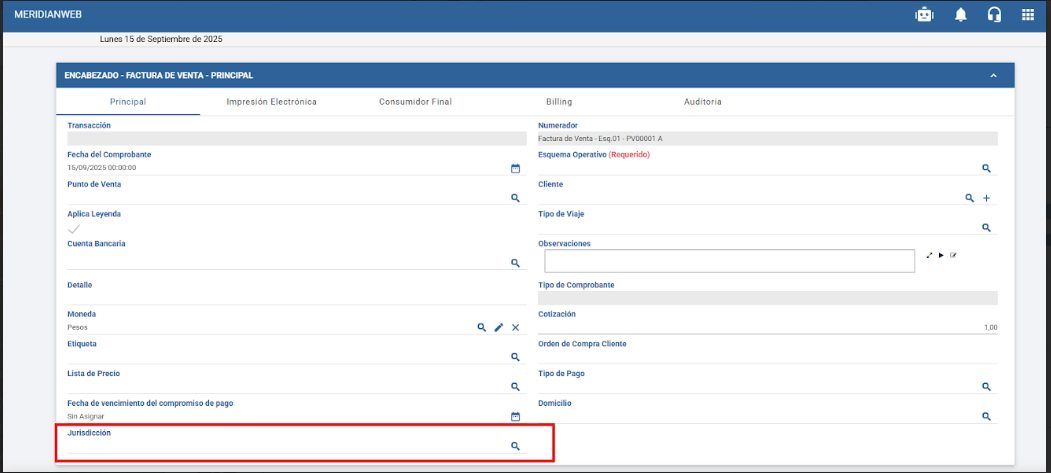Switch to the Billing tab

558,102
